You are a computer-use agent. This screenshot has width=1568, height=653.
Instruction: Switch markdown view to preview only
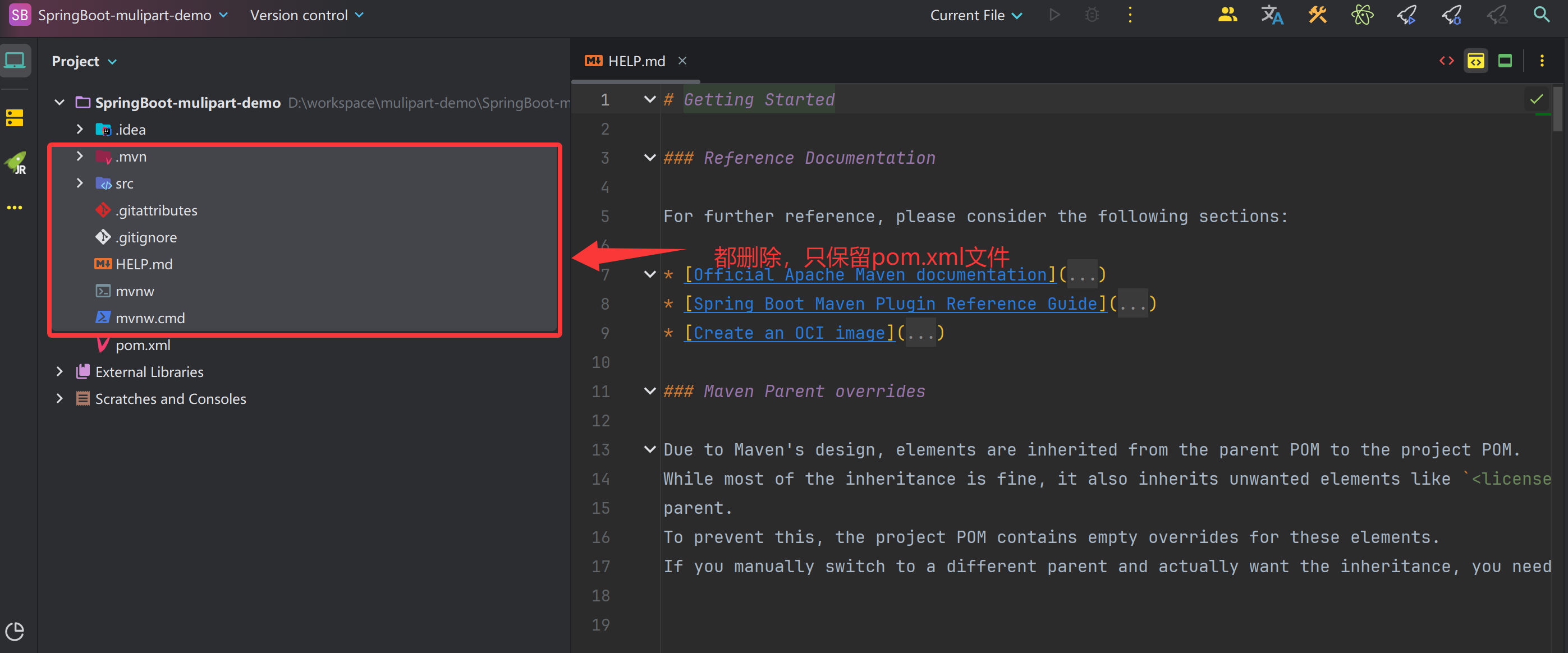[x=1505, y=60]
